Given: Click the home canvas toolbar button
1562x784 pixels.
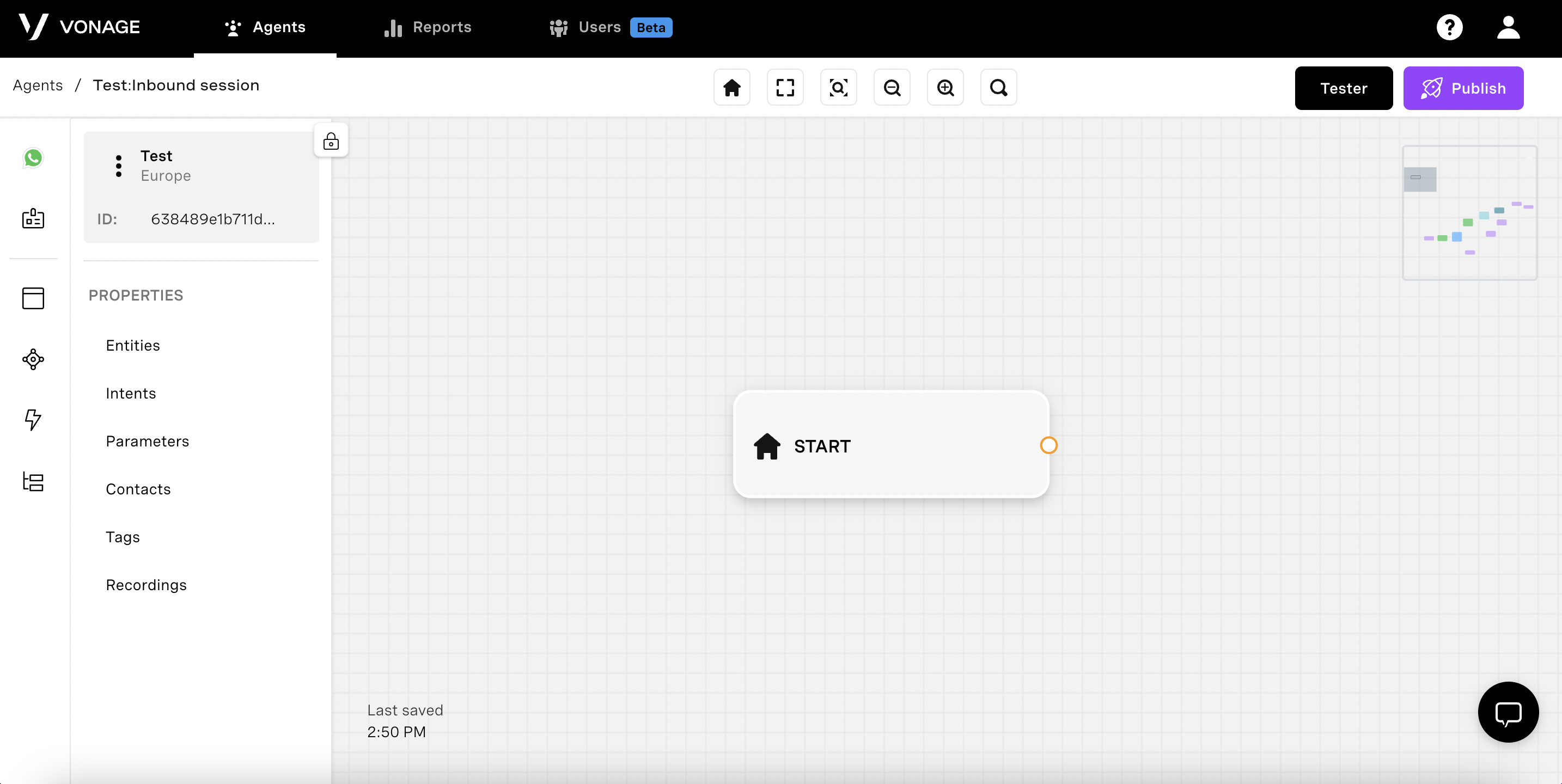Looking at the screenshot, I should pos(731,88).
